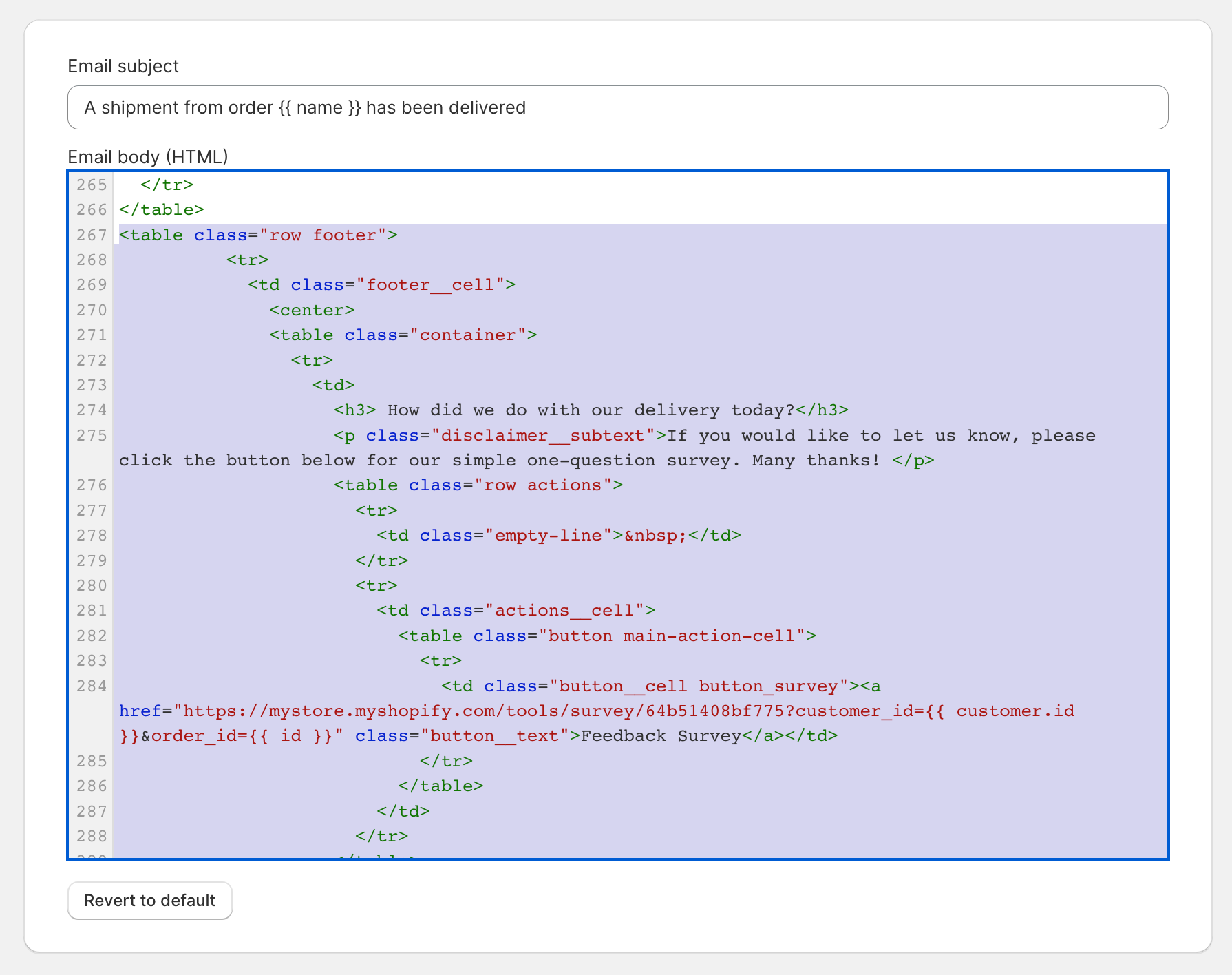Click "footer__cell" class value on line 269
Viewport: 1232px width, 975px height.
coord(430,284)
